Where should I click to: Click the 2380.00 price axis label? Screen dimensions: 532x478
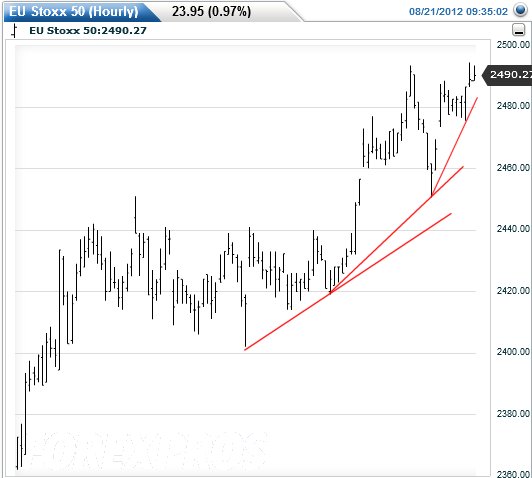pyautogui.click(x=513, y=414)
